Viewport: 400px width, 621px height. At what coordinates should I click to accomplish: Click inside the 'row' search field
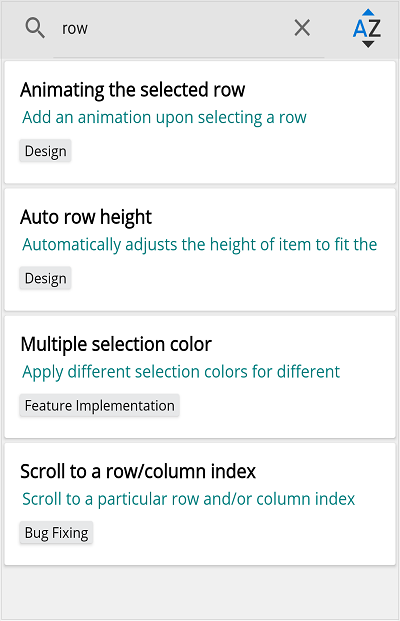click(174, 29)
